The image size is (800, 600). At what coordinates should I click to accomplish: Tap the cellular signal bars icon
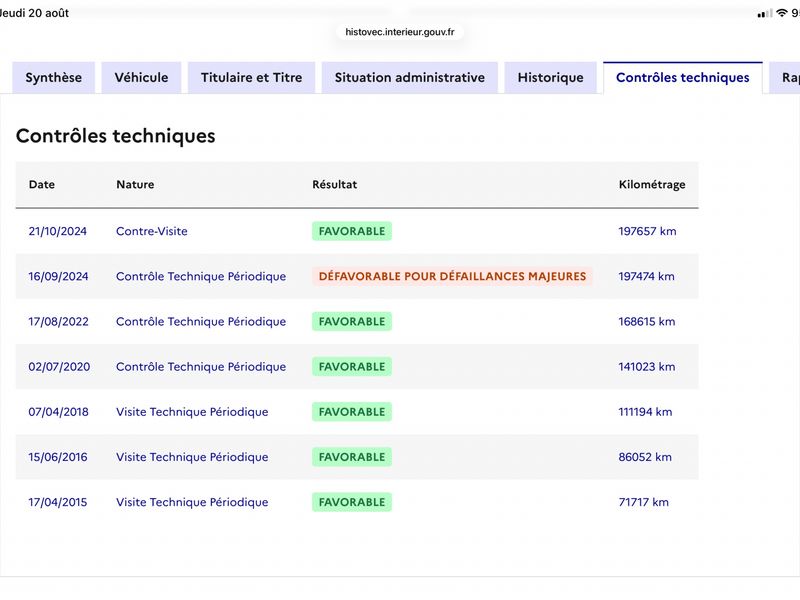(x=765, y=14)
